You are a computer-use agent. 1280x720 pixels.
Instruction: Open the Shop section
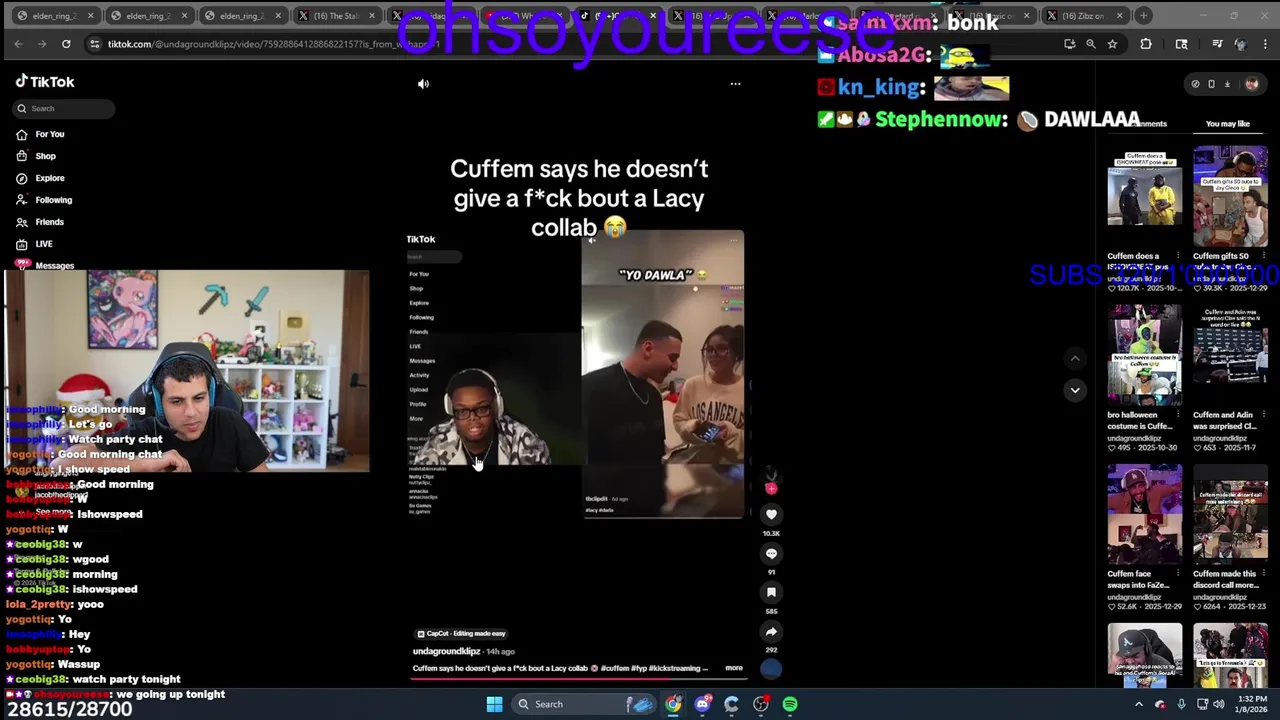(x=36, y=156)
